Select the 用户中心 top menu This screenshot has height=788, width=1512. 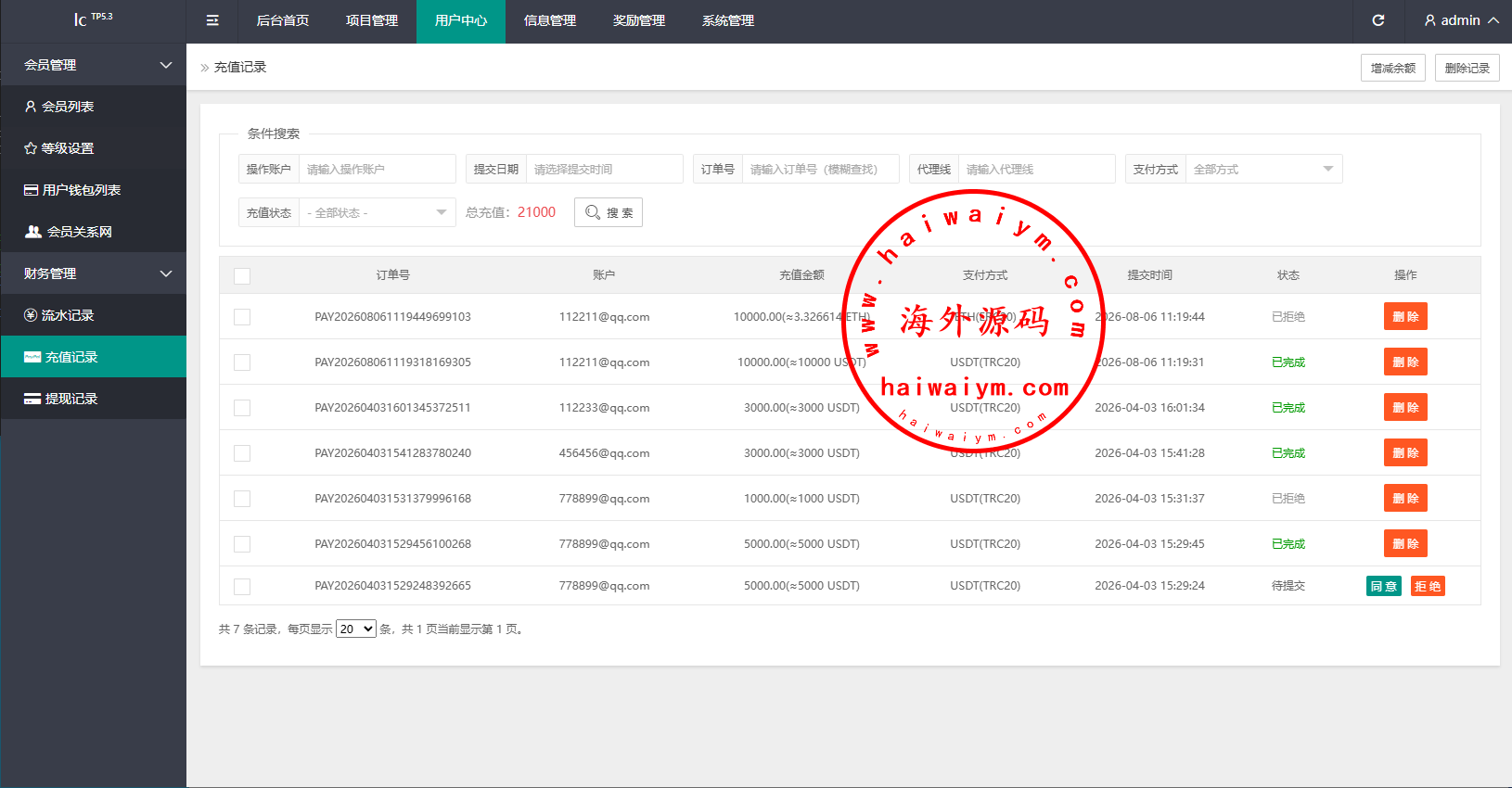pyautogui.click(x=461, y=20)
